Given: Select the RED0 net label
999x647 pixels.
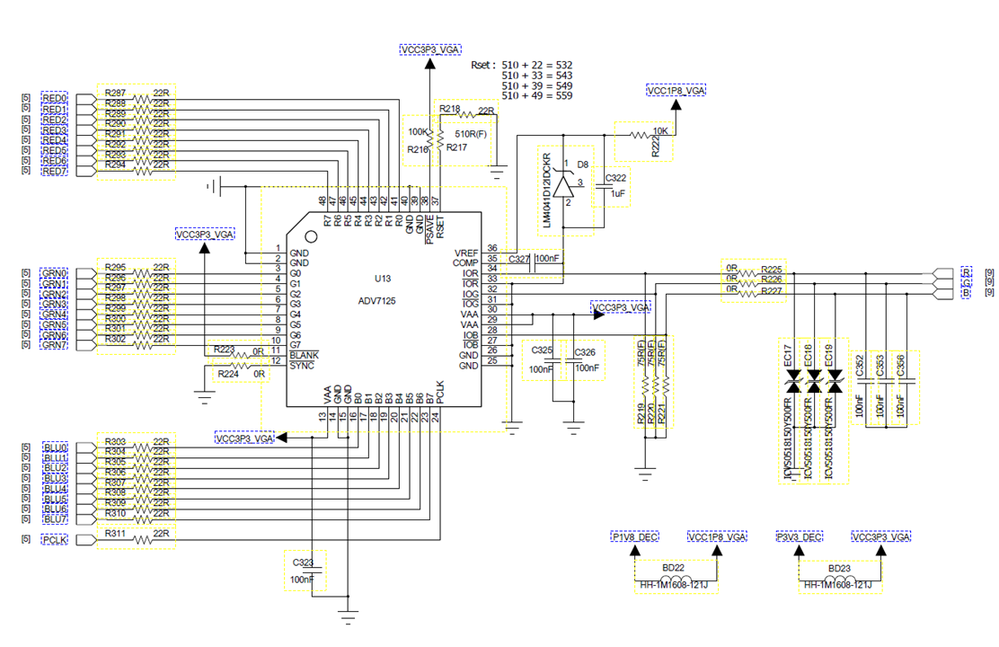Looking at the screenshot, I should 55,99.
